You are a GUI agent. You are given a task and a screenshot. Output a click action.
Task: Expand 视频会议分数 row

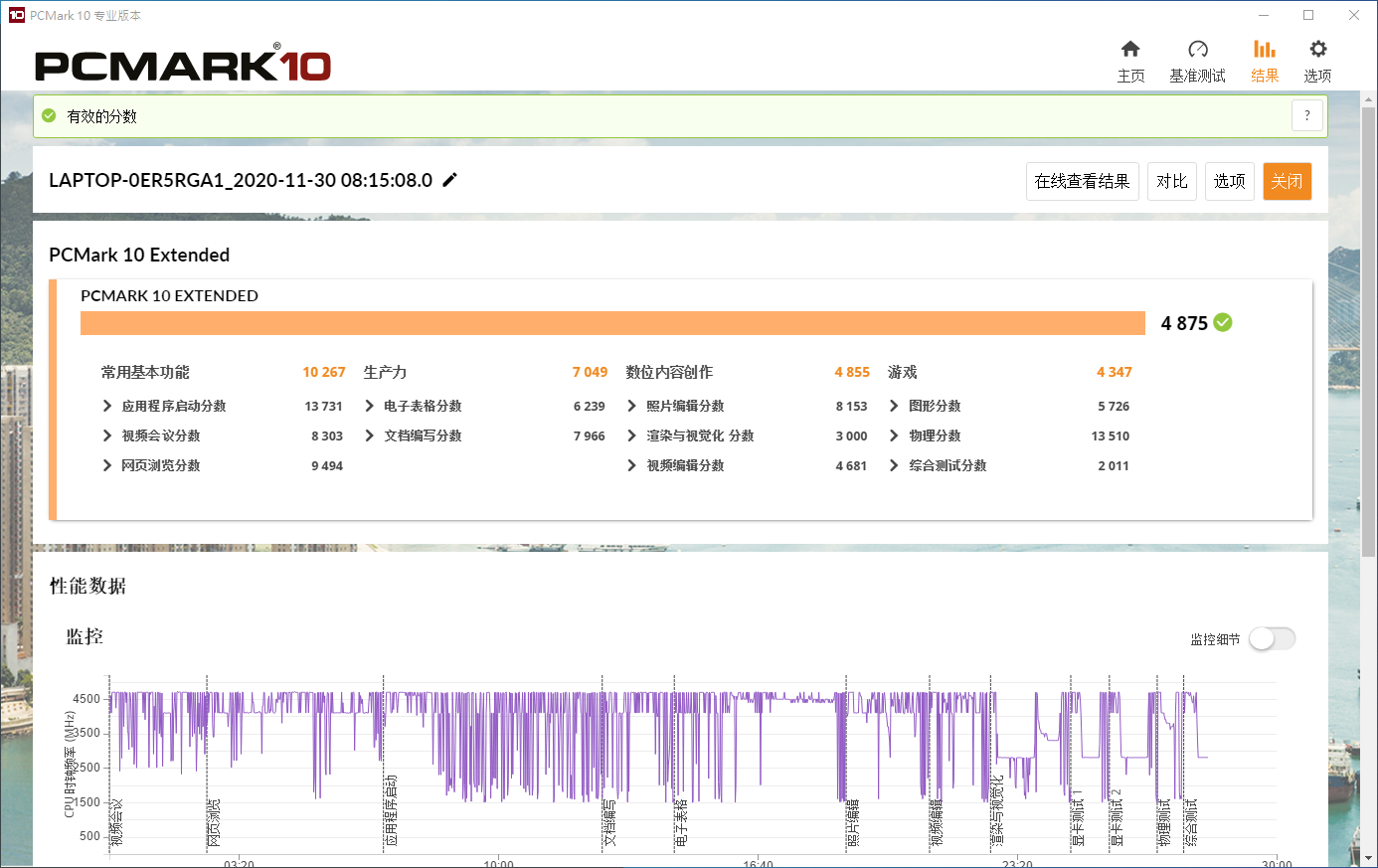107,435
